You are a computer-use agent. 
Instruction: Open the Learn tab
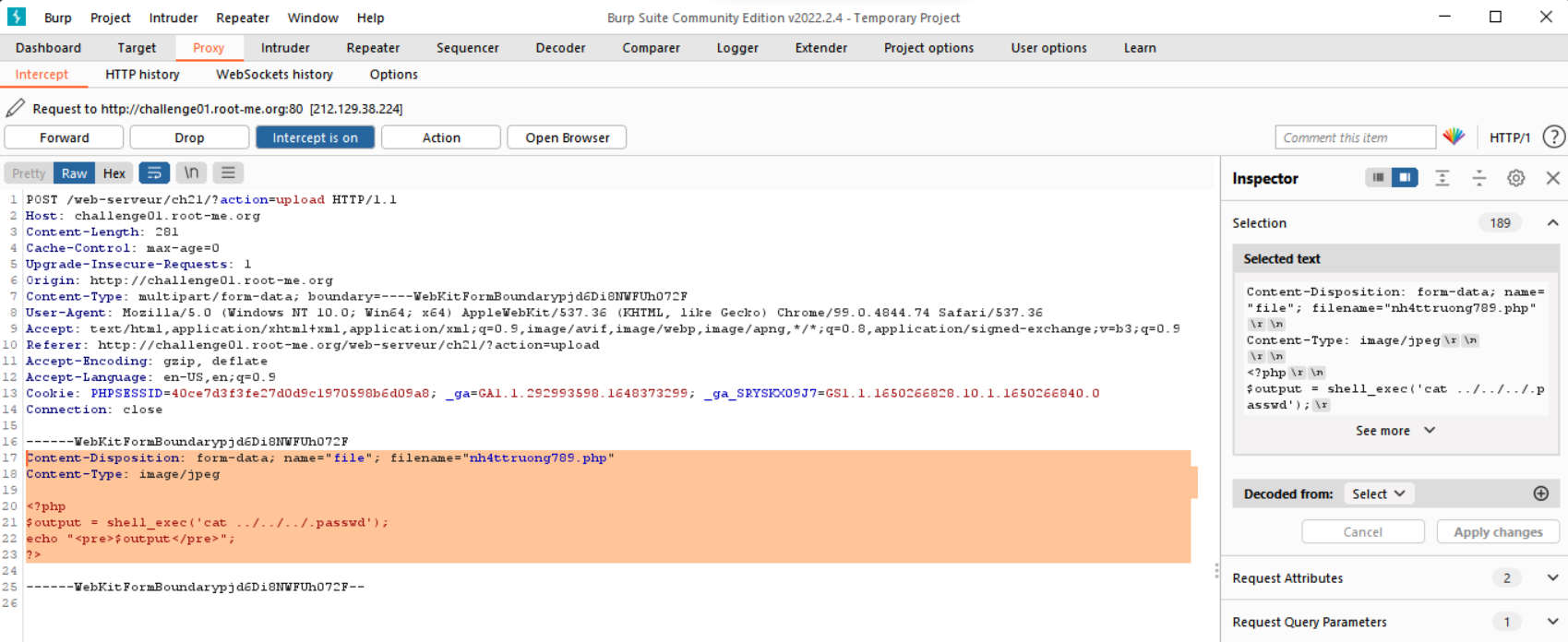pos(1140,48)
